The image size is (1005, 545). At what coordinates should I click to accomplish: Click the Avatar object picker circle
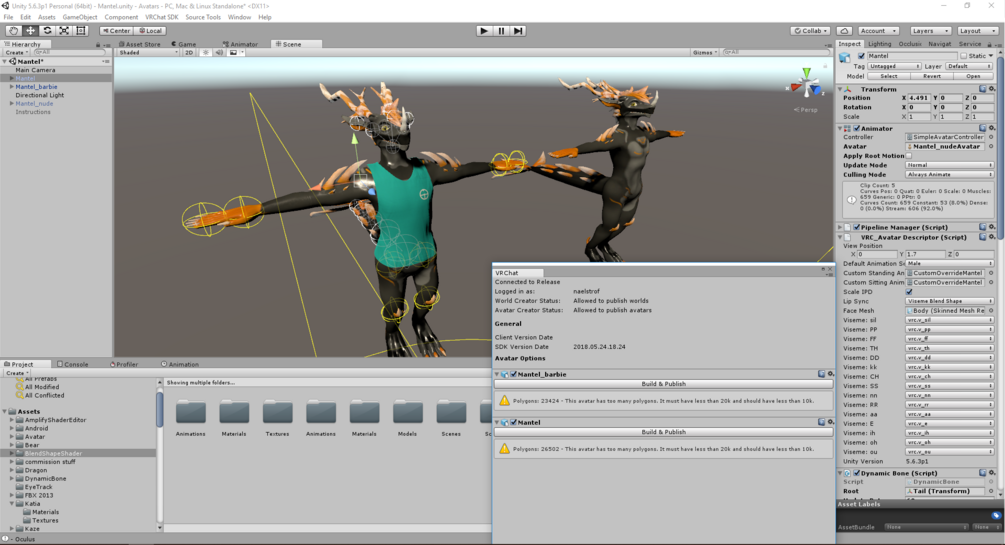click(x=991, y=146)
